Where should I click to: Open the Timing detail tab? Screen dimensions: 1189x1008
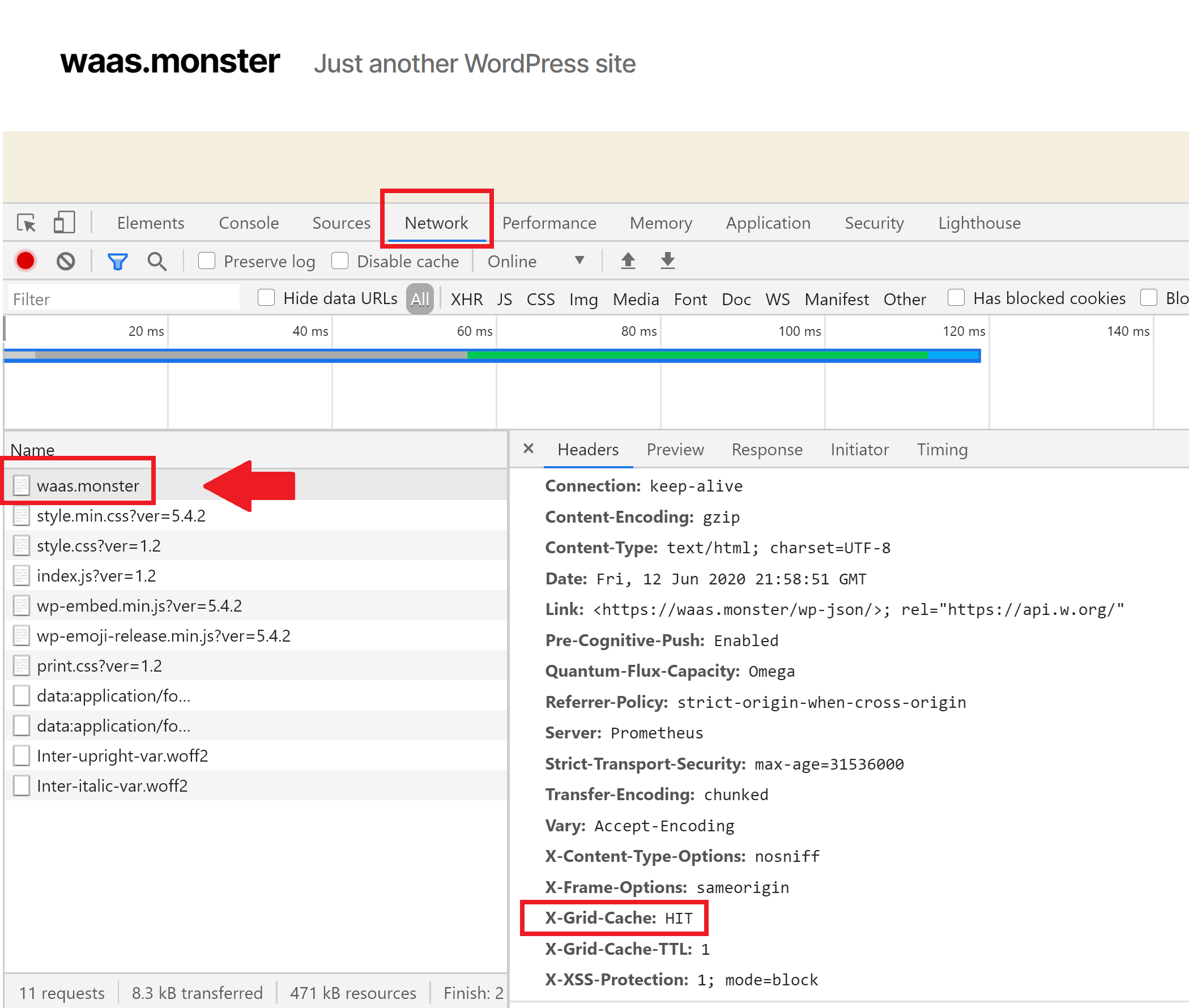(x=942, y=450)
